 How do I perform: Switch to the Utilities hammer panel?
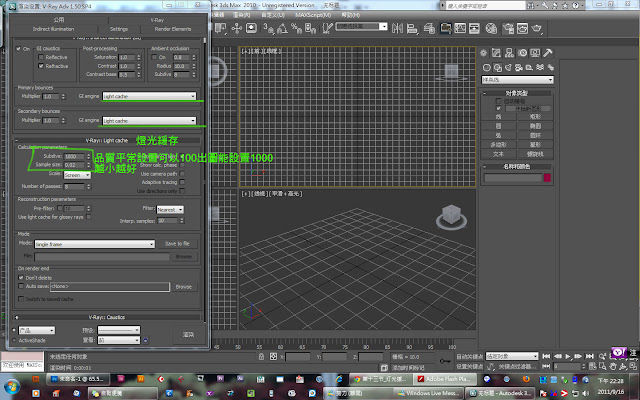point(548,53)
